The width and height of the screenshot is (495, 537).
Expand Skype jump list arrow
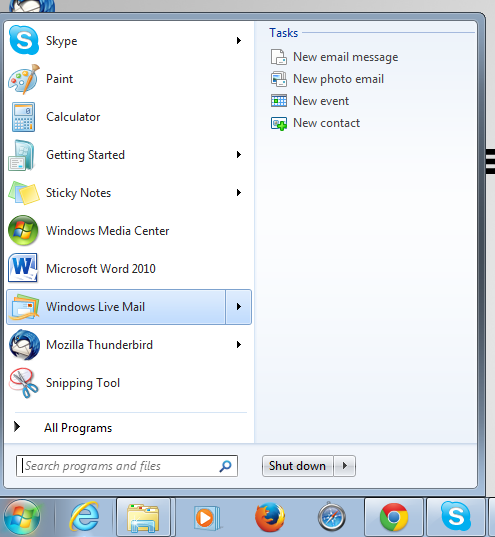239,41
